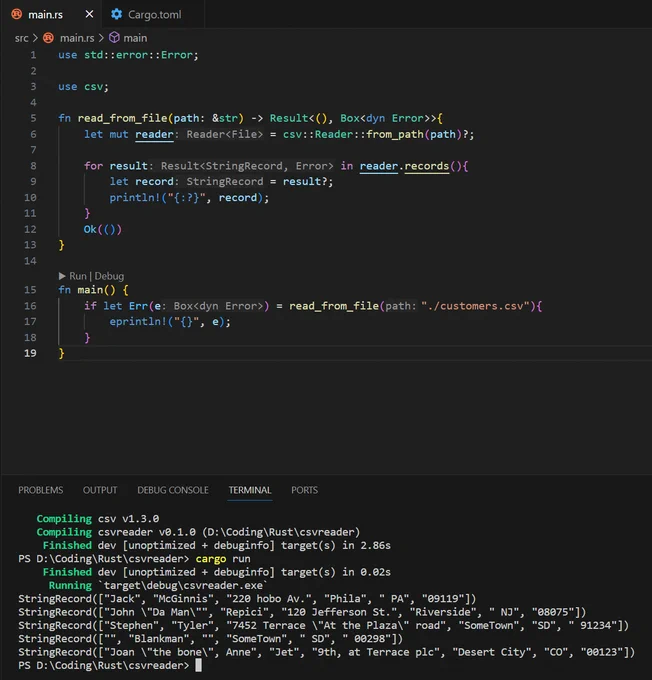Screen dimensions: 652x680
Task: Click the terminal prompt cursor at the bottom
Action: (198, 665)
